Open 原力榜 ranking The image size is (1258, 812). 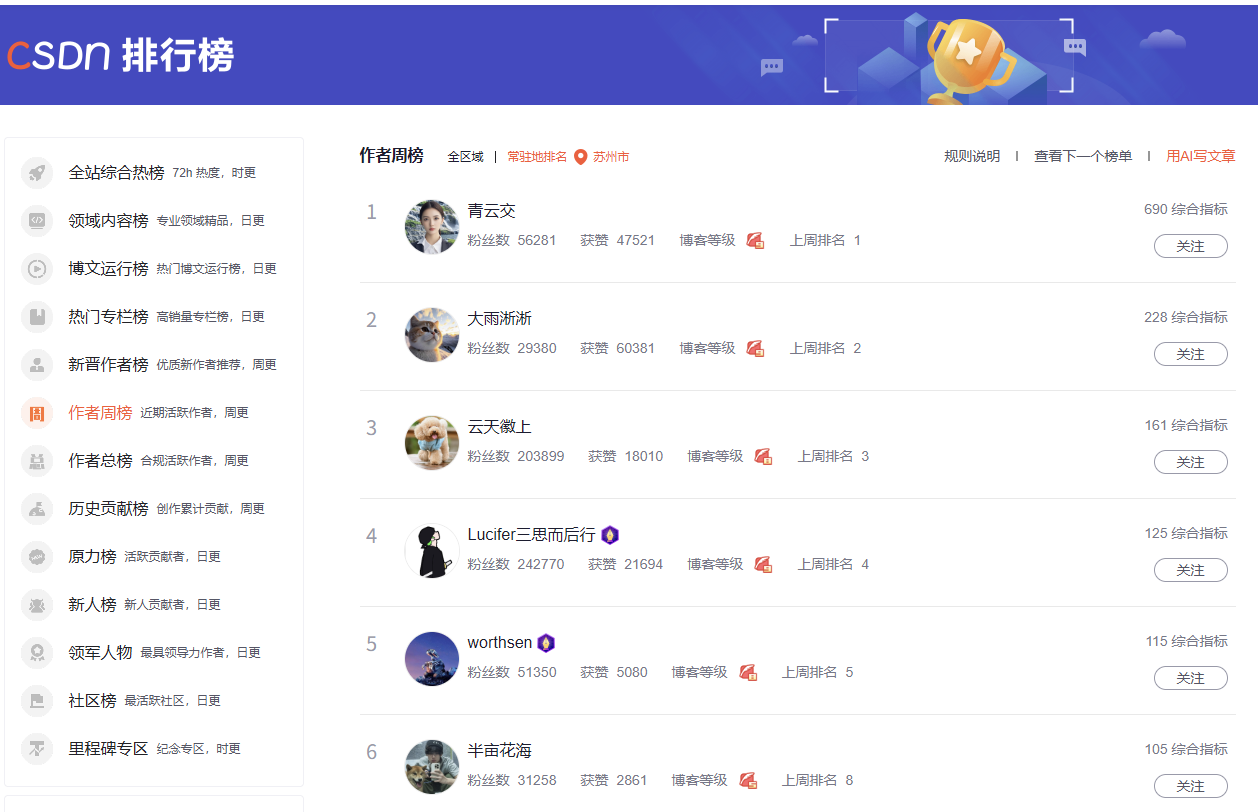(92, 557)
